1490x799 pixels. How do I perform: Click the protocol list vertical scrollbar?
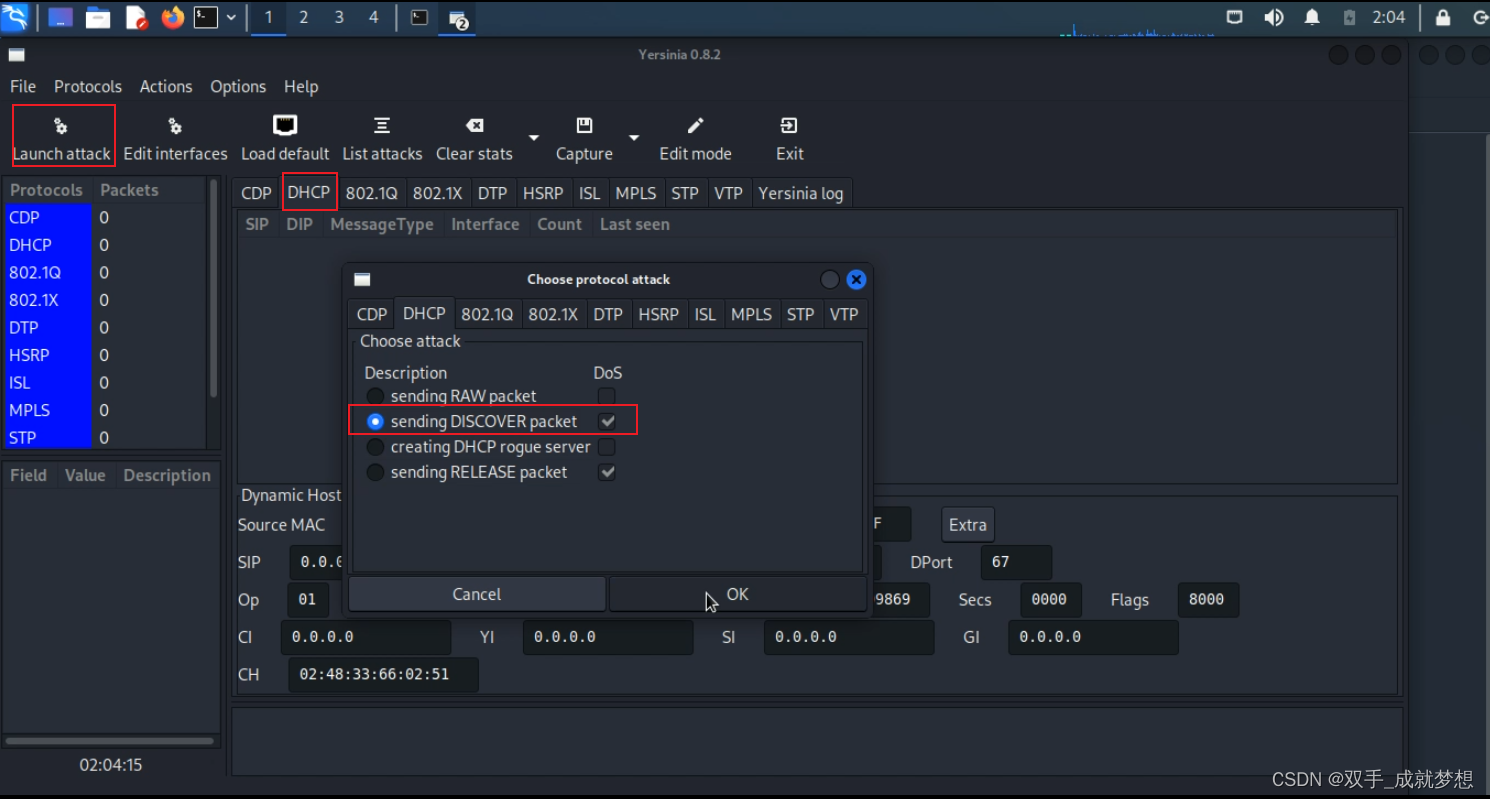pos(213,290)
